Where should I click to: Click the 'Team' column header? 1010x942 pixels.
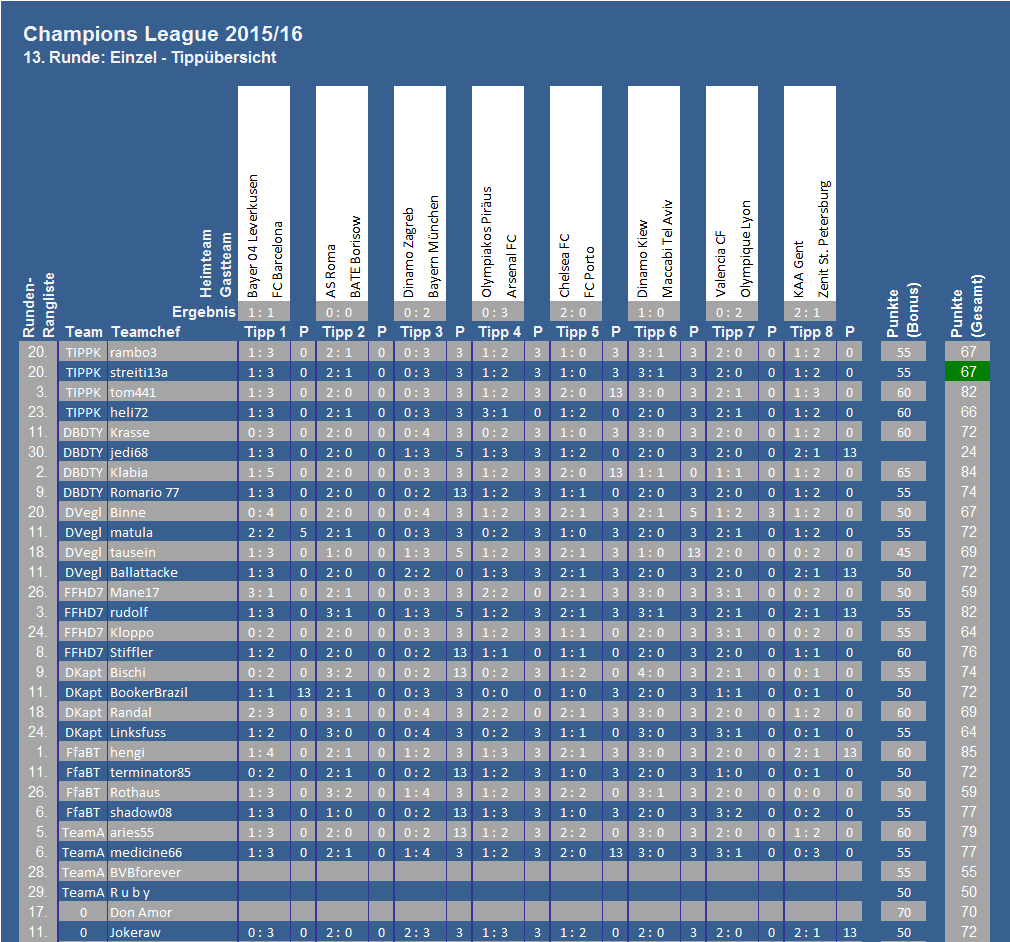tap(84, 332)
